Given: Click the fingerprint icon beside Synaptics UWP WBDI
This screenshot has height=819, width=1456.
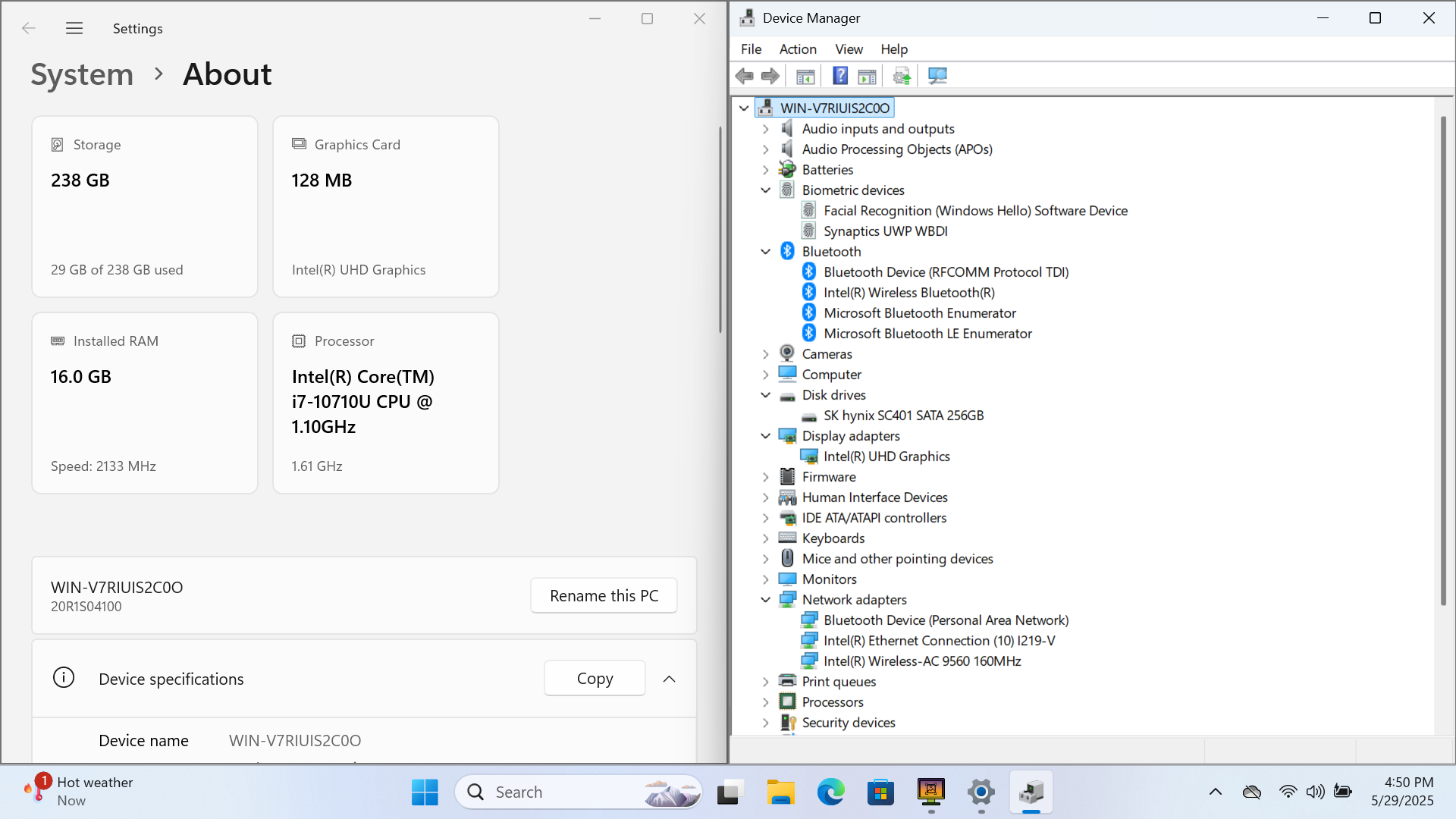Looking at the screenshot, I should coord(809,231).
